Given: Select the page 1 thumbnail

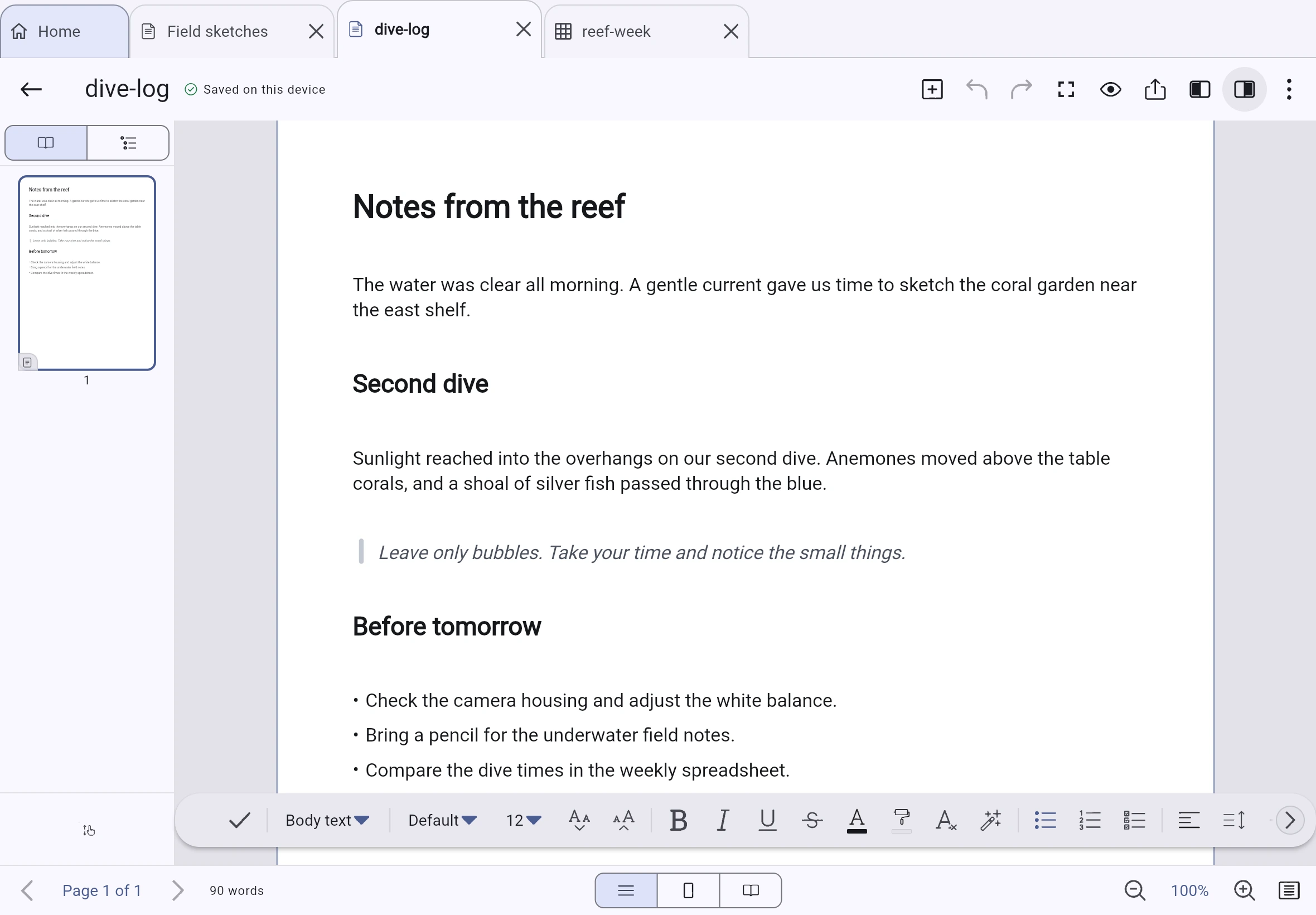Looking at the screenshot, I should (86, 273).
